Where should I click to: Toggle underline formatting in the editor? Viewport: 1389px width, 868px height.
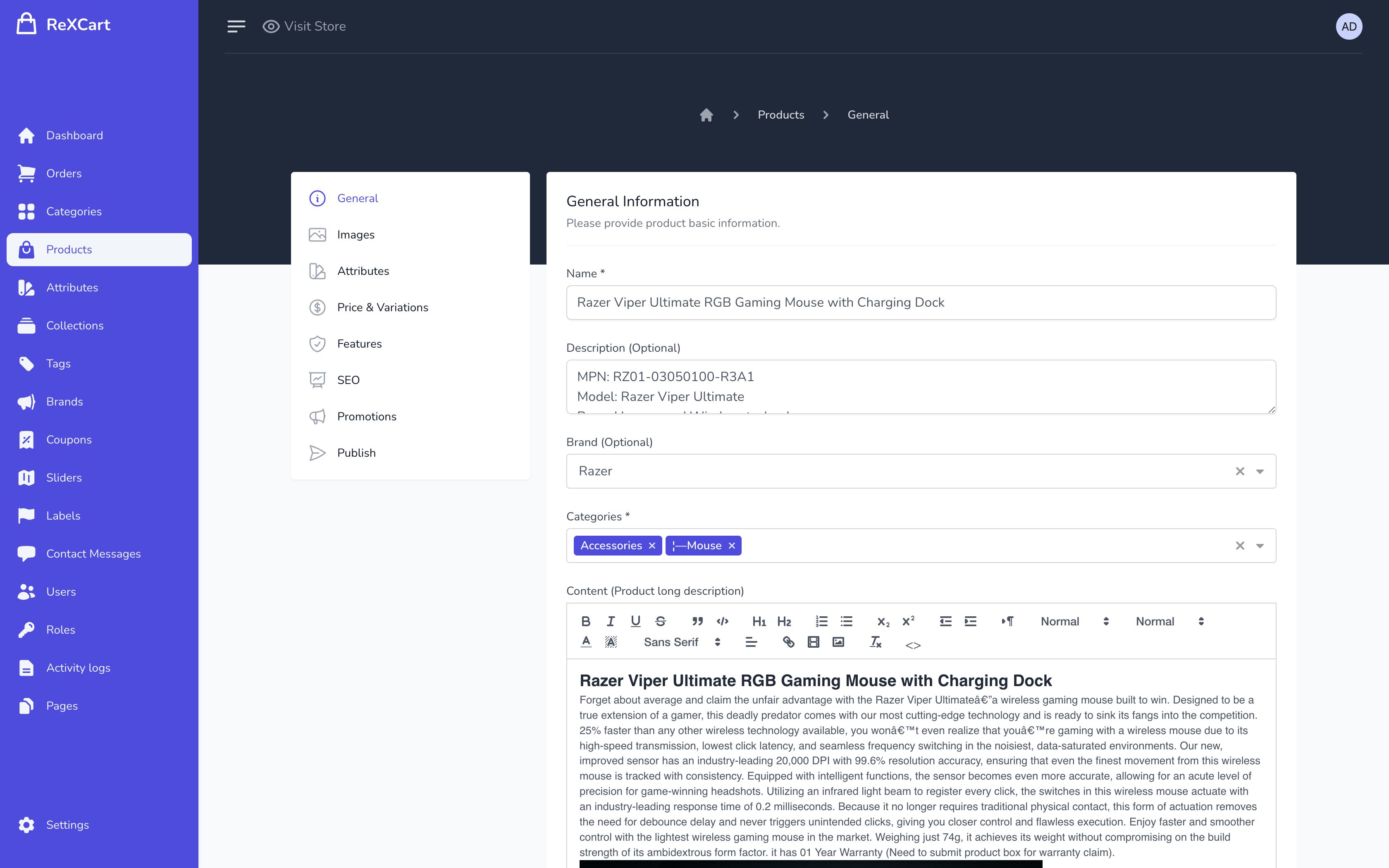coord(635,621)
